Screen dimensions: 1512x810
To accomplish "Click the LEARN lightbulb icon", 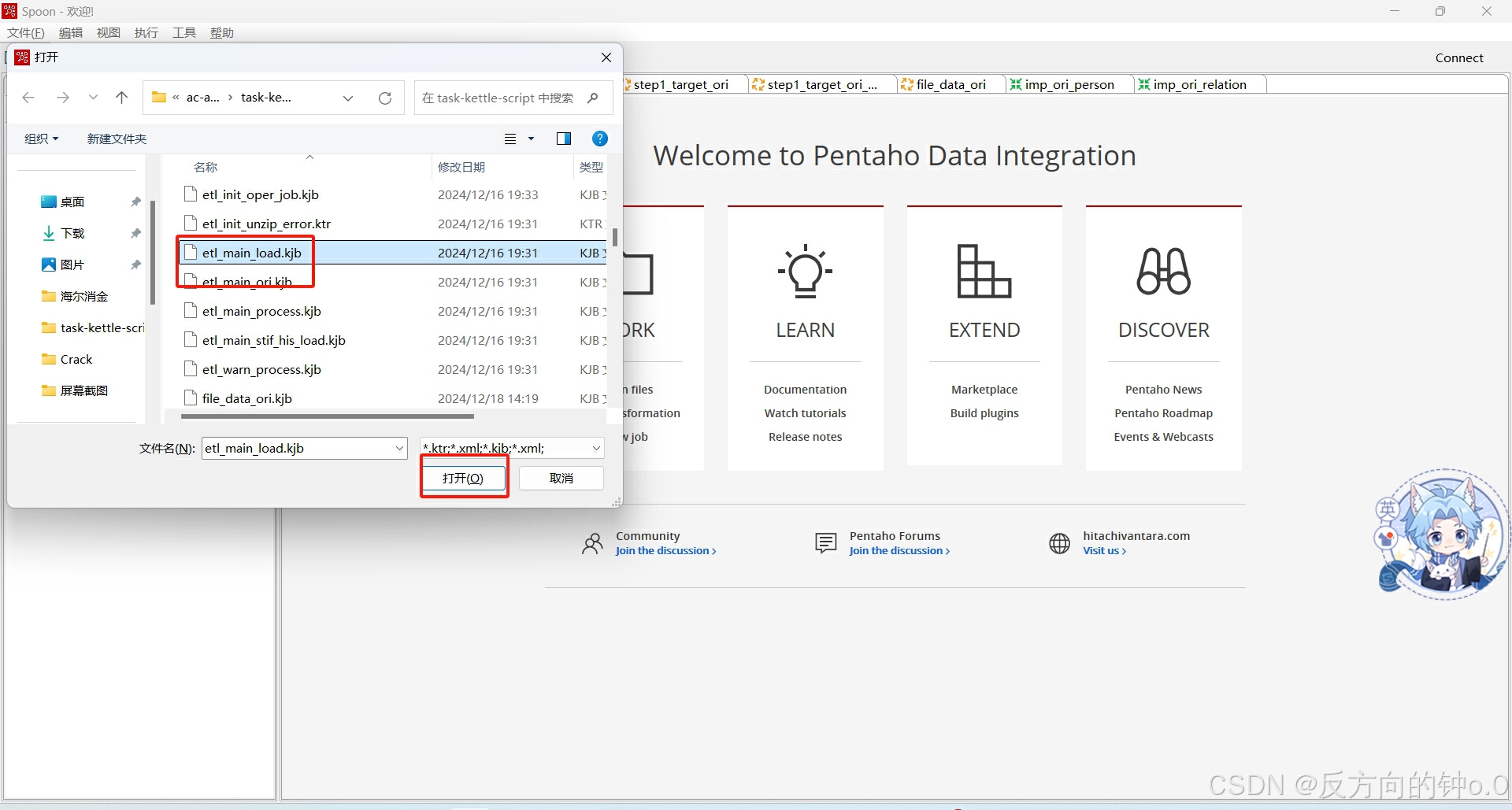I will (805, 271).
